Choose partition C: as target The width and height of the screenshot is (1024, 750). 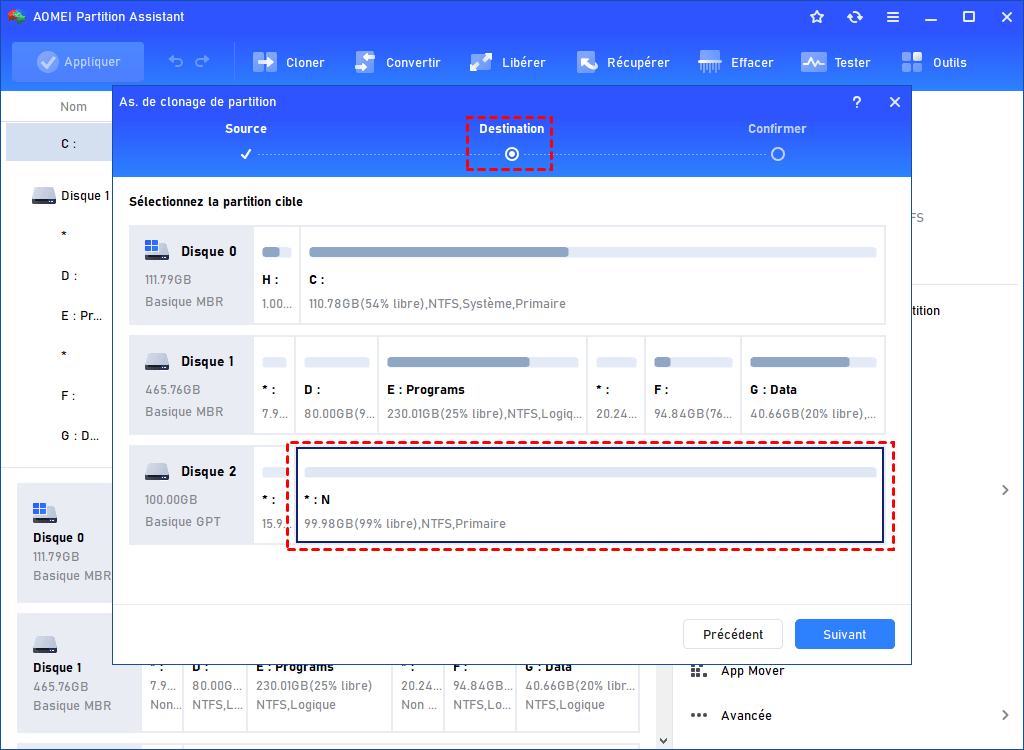[592, 275]
